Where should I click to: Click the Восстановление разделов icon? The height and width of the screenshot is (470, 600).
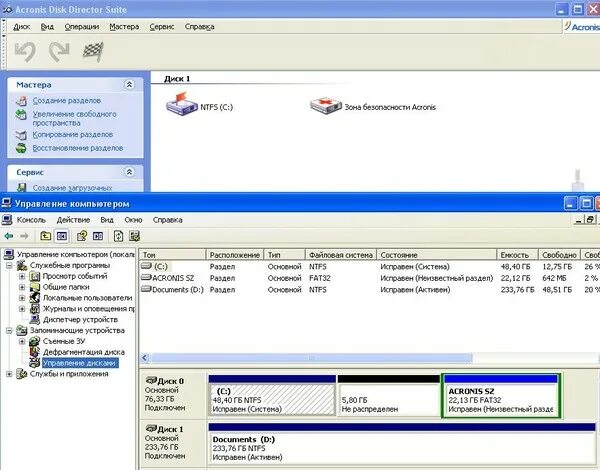coord(21,148)
